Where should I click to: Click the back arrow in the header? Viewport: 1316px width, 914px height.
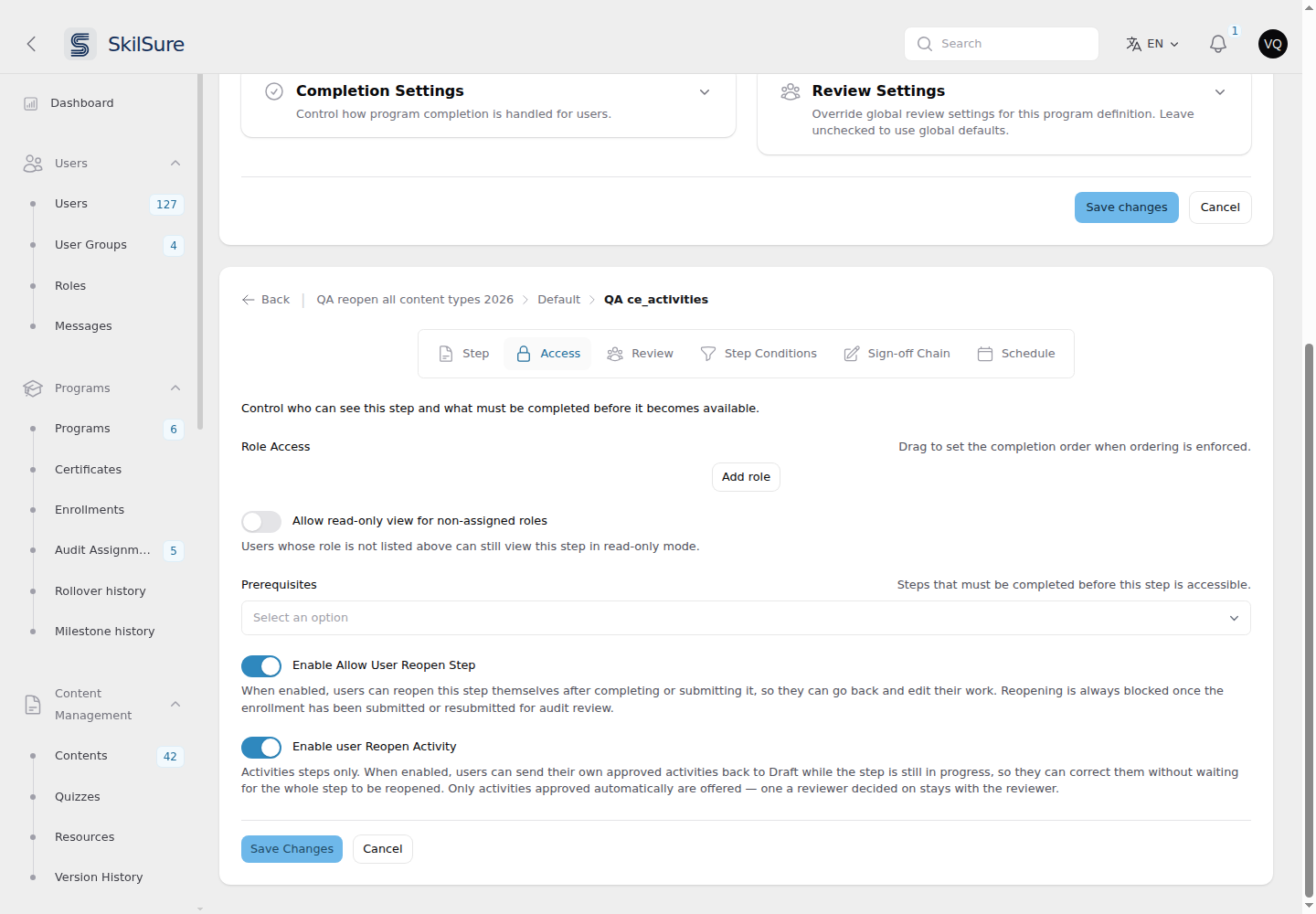(x=31, y=44)
